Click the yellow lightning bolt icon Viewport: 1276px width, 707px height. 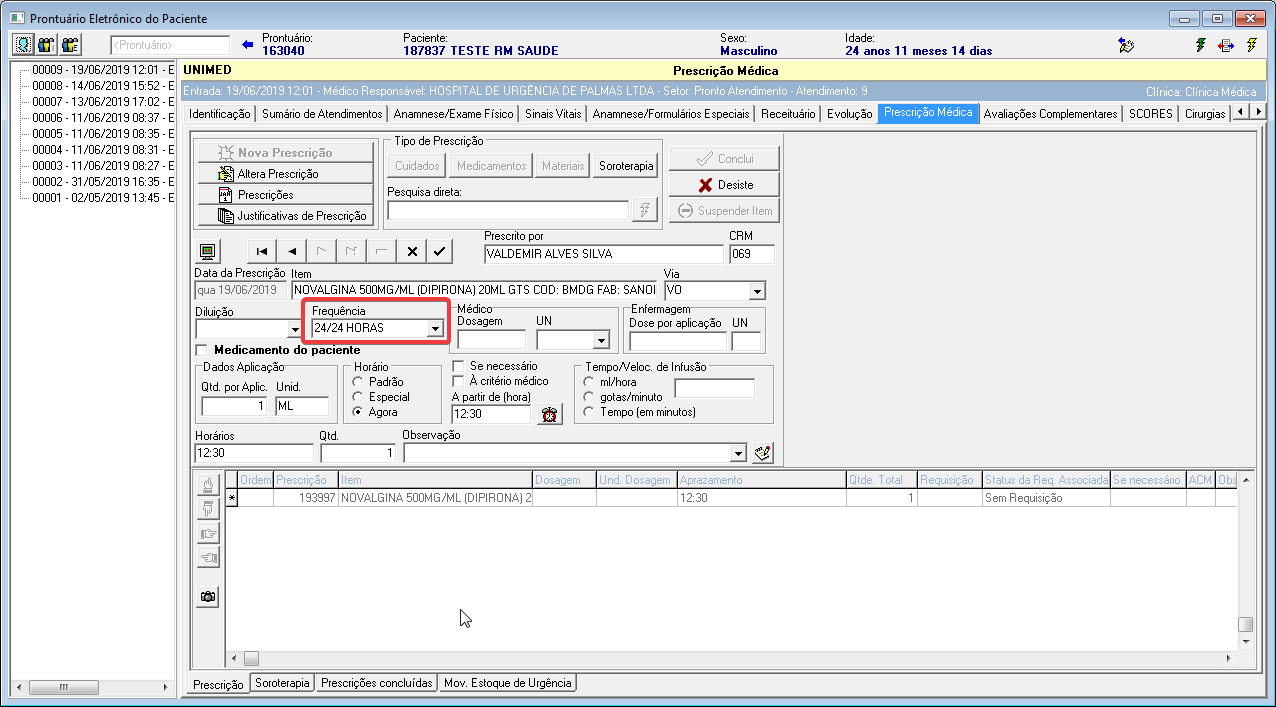1251,45
